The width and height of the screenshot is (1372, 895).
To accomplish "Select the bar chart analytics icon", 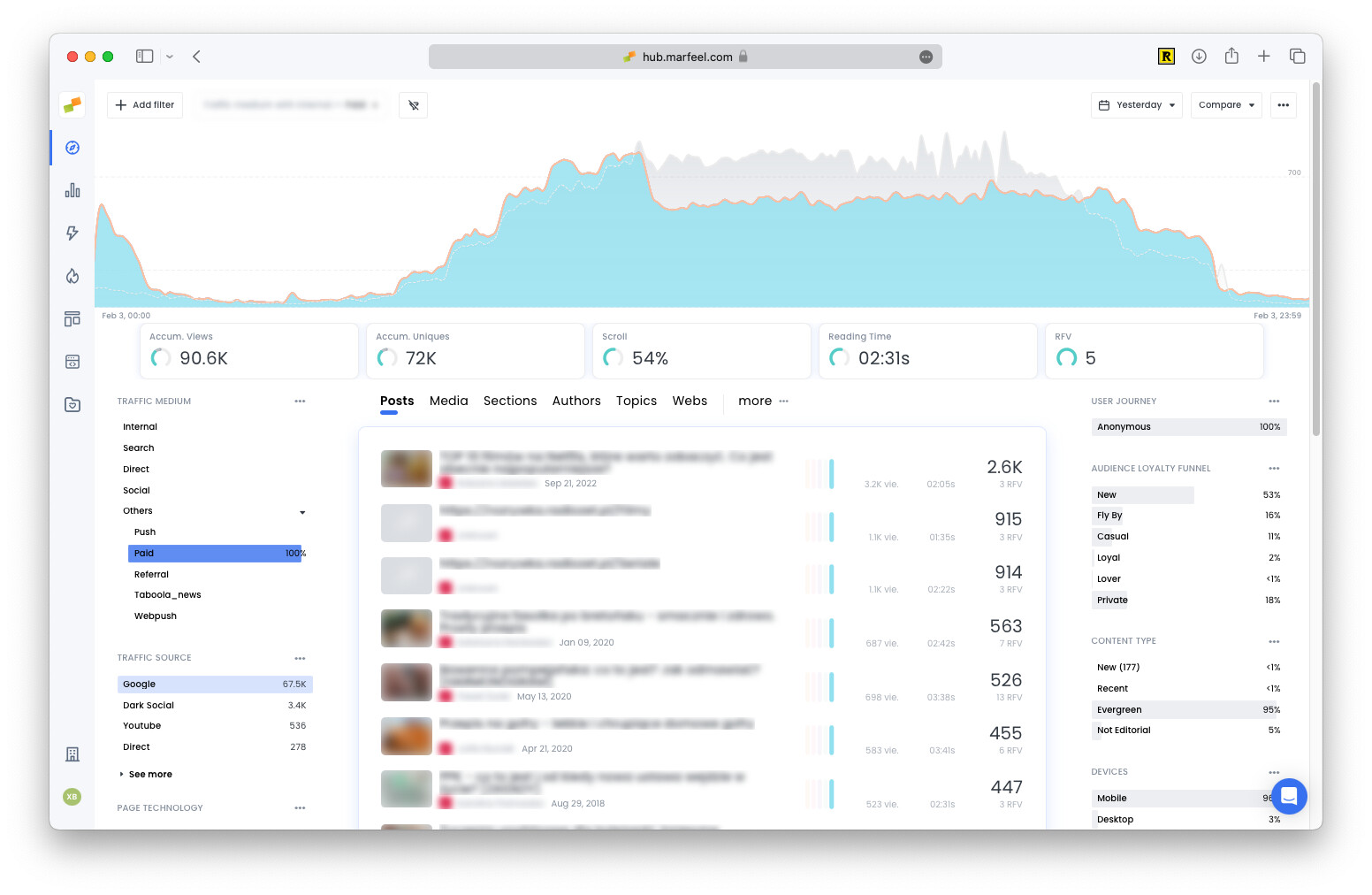I will pyautogui.click(x=72, y=190).
